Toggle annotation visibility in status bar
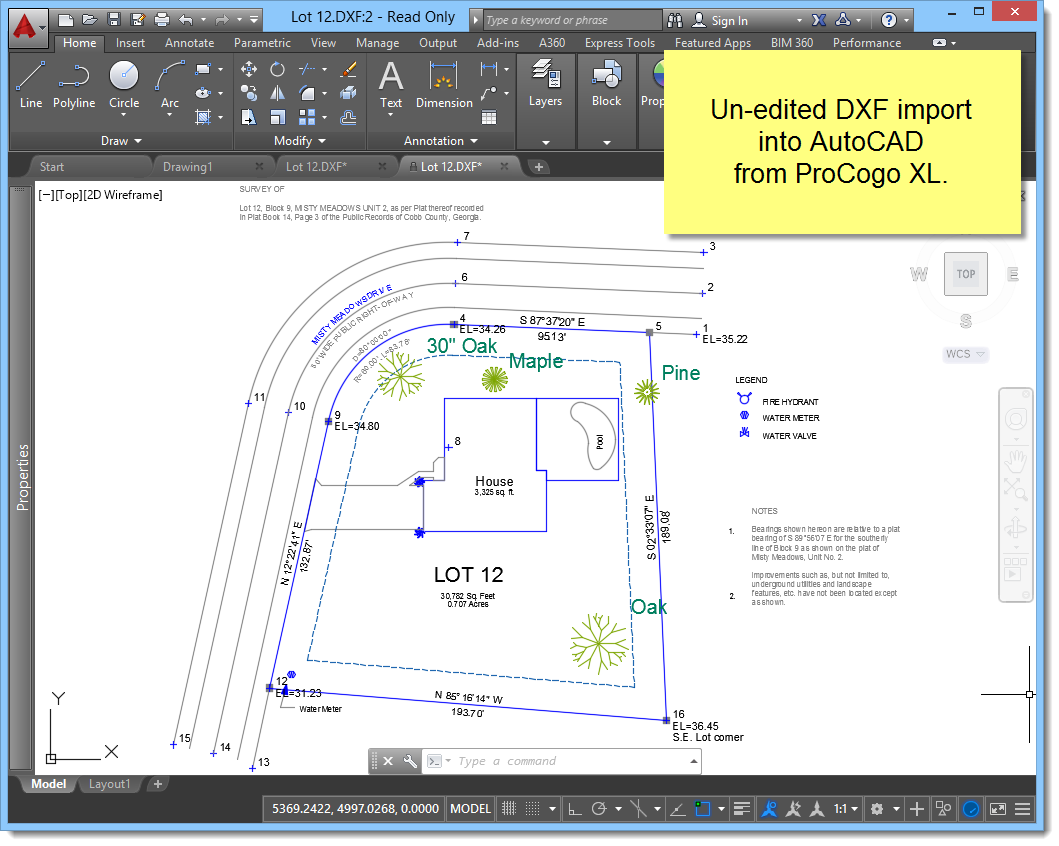The image size is (1059, 846). (x=769, y=809)
